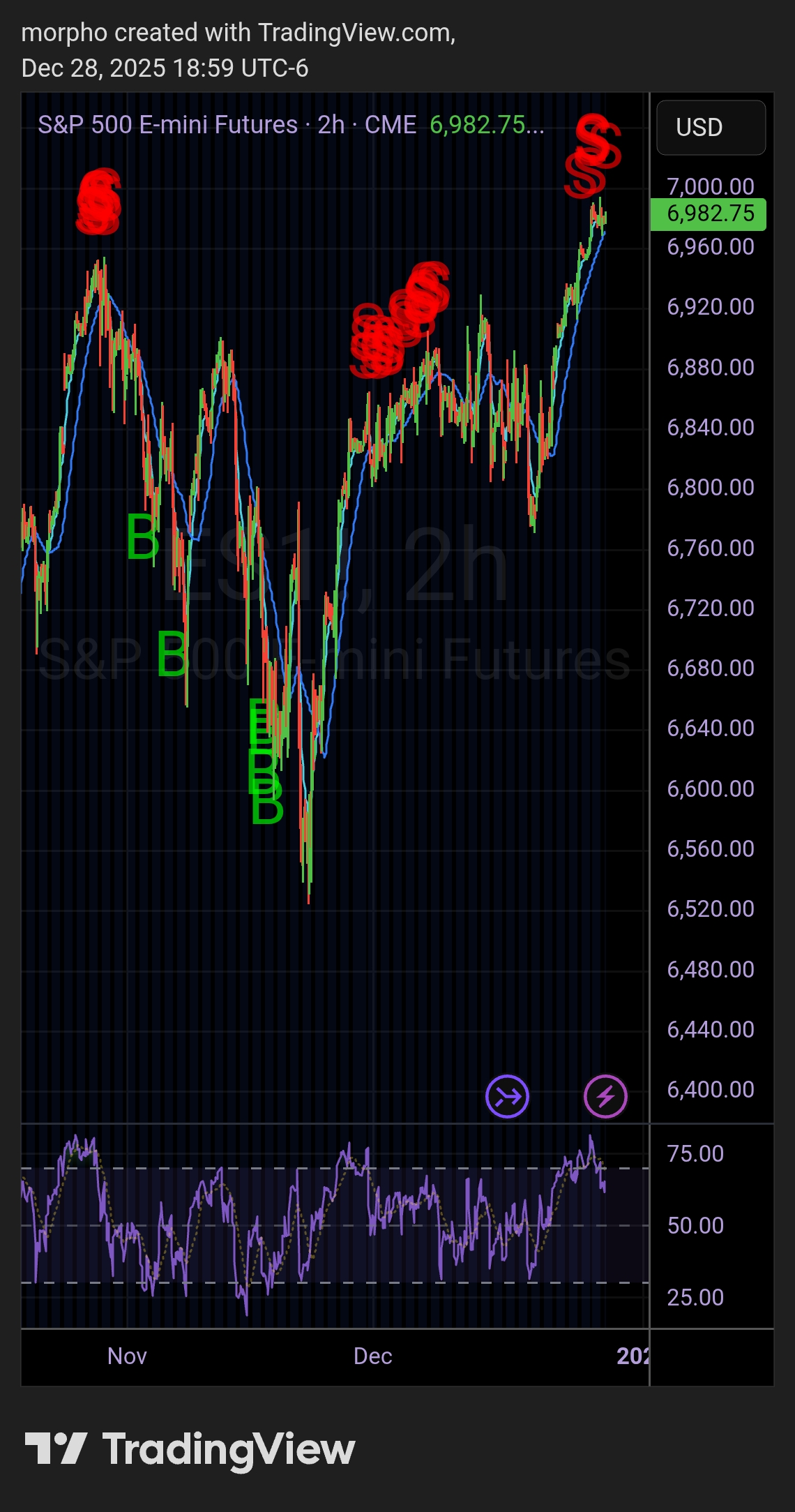This screenshot has height=1512, width=795.
Task: Click the 6,640.00 price axis label
Action: click(710, 728)
